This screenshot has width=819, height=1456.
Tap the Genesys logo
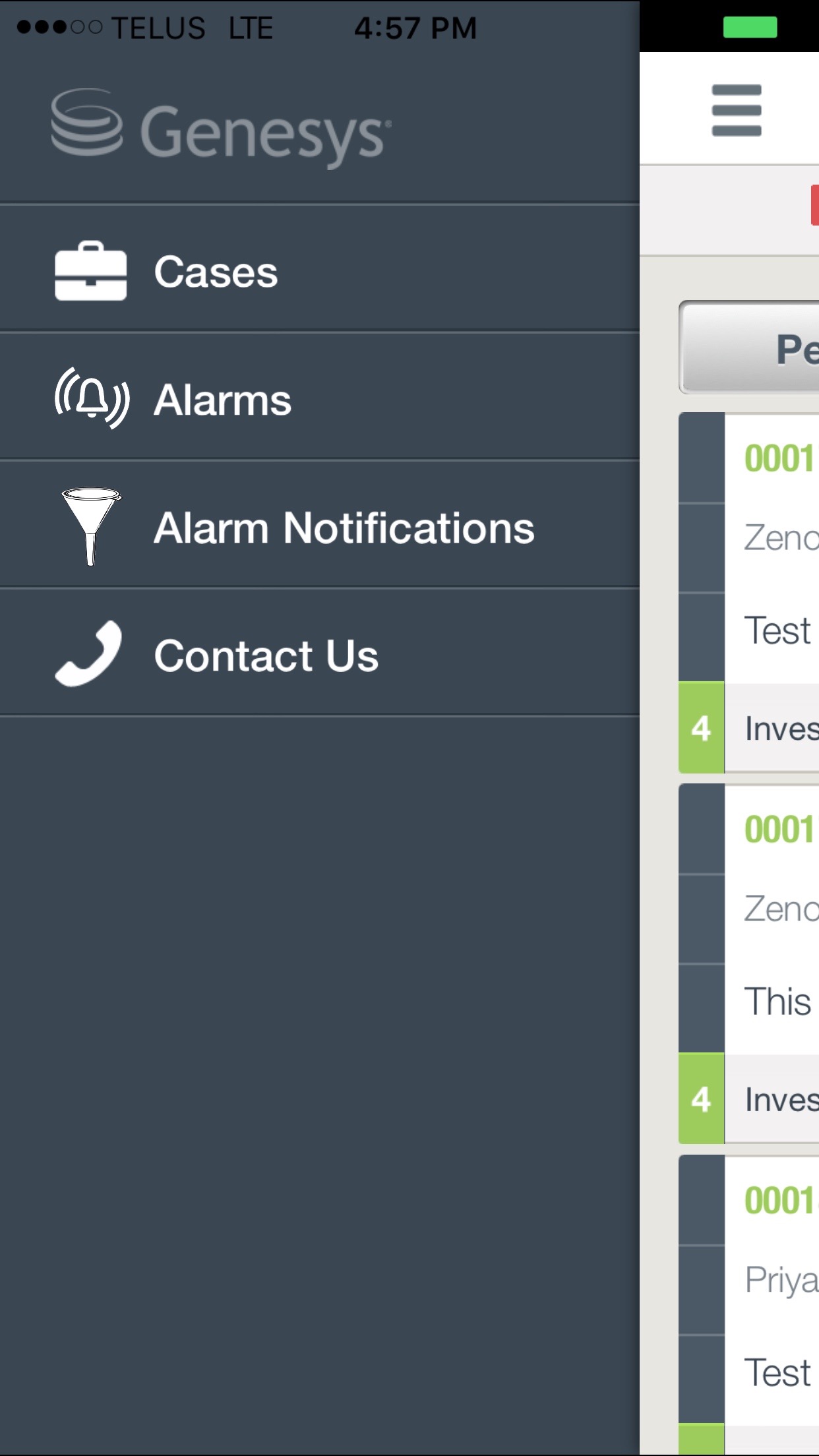[x=221, y=129]
